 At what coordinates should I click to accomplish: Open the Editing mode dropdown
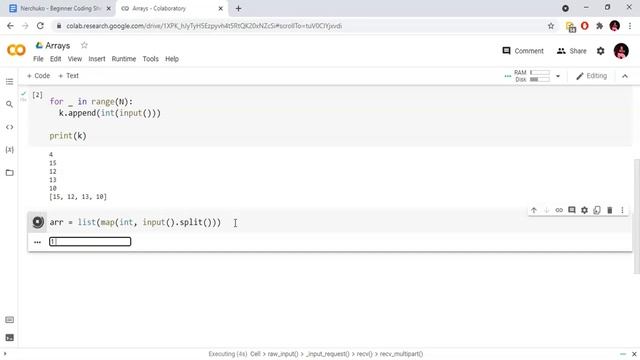pos(591,76)
